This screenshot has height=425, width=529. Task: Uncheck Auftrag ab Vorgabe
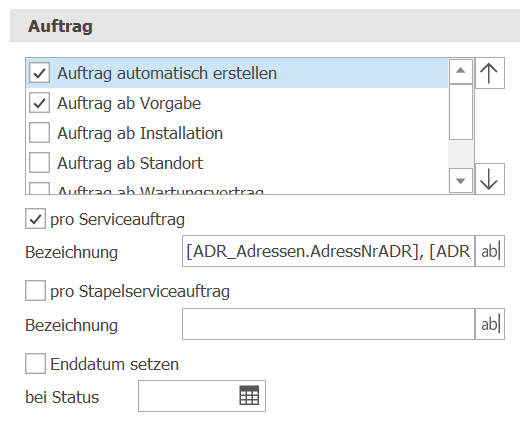[x=39, y=103]
